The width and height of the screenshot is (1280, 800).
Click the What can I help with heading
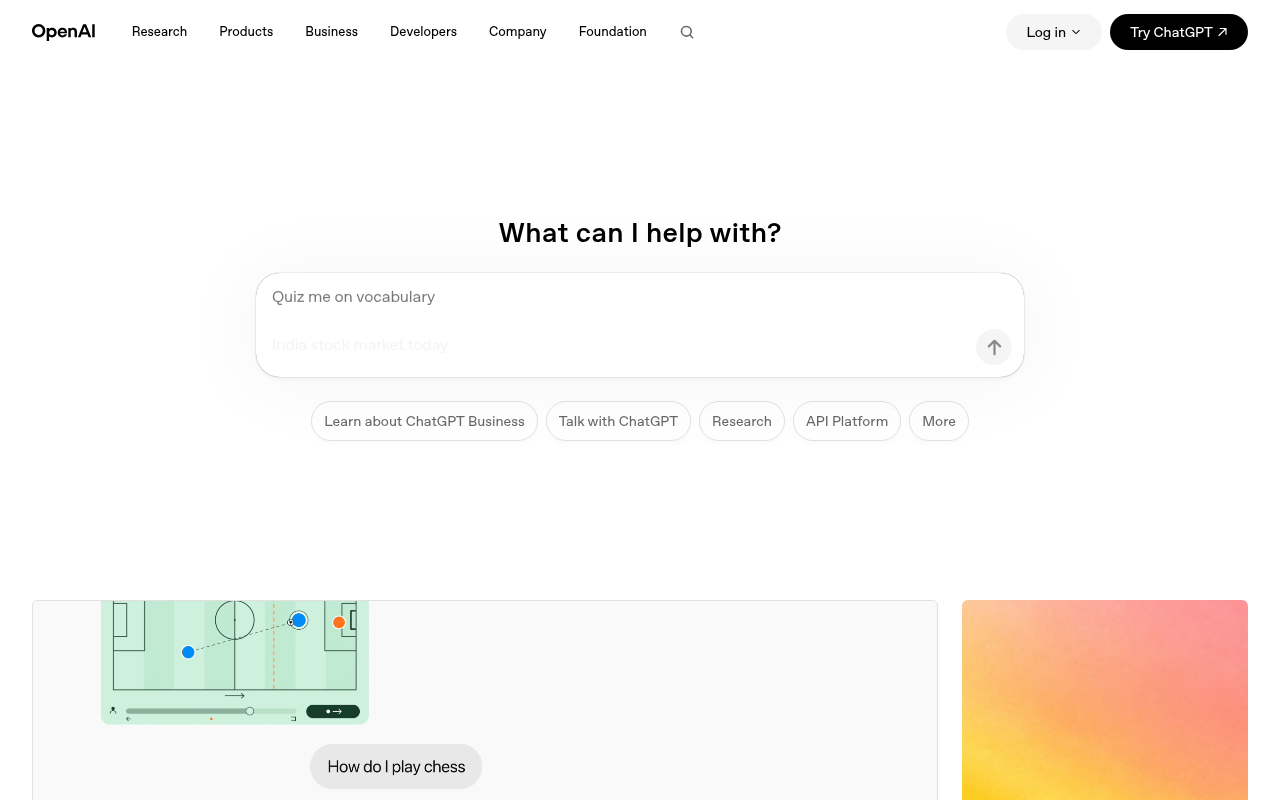click(x=640, y=233)
